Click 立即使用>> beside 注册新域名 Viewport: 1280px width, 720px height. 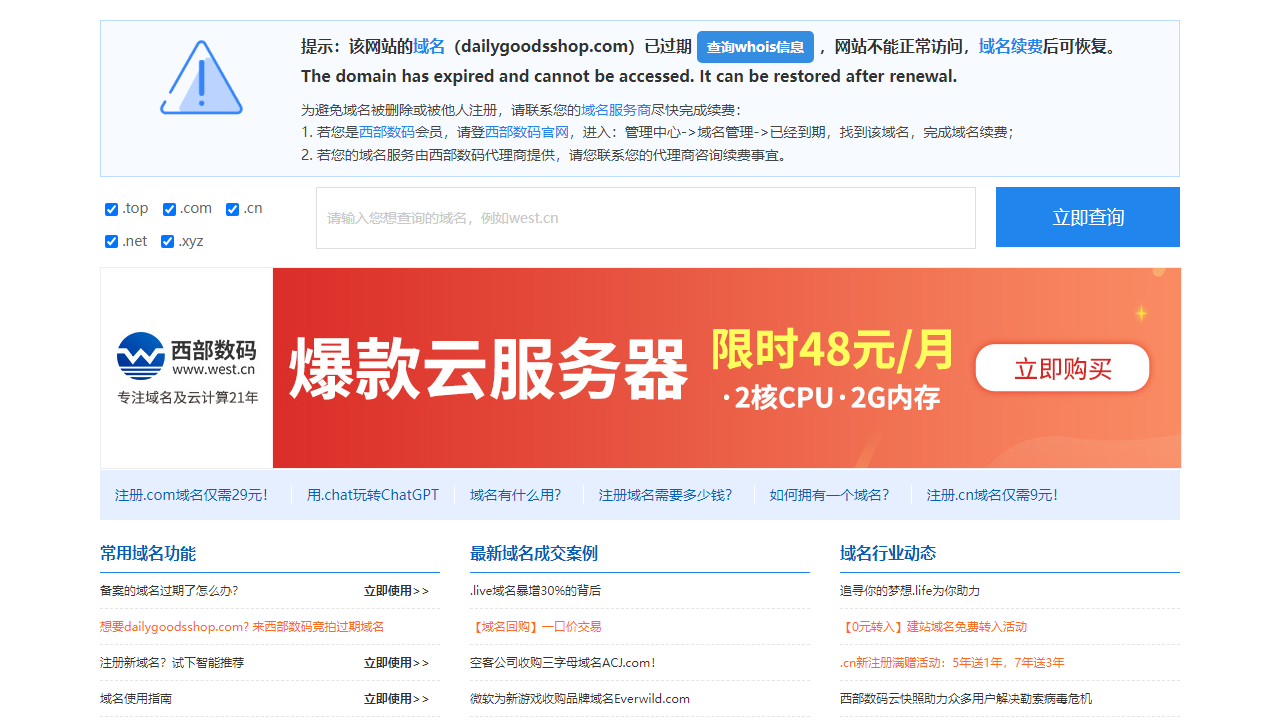[396, 662]
